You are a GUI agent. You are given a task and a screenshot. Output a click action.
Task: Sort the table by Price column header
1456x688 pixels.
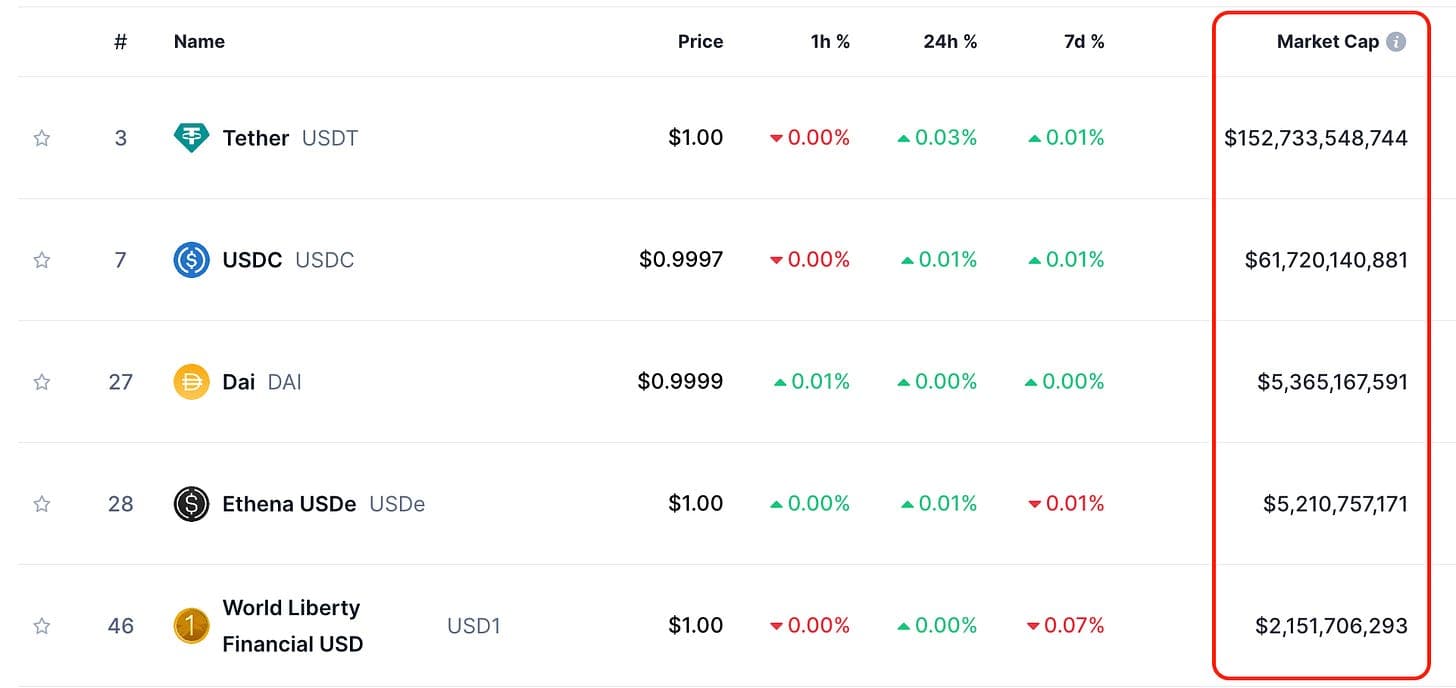click(x=700, y=42)
